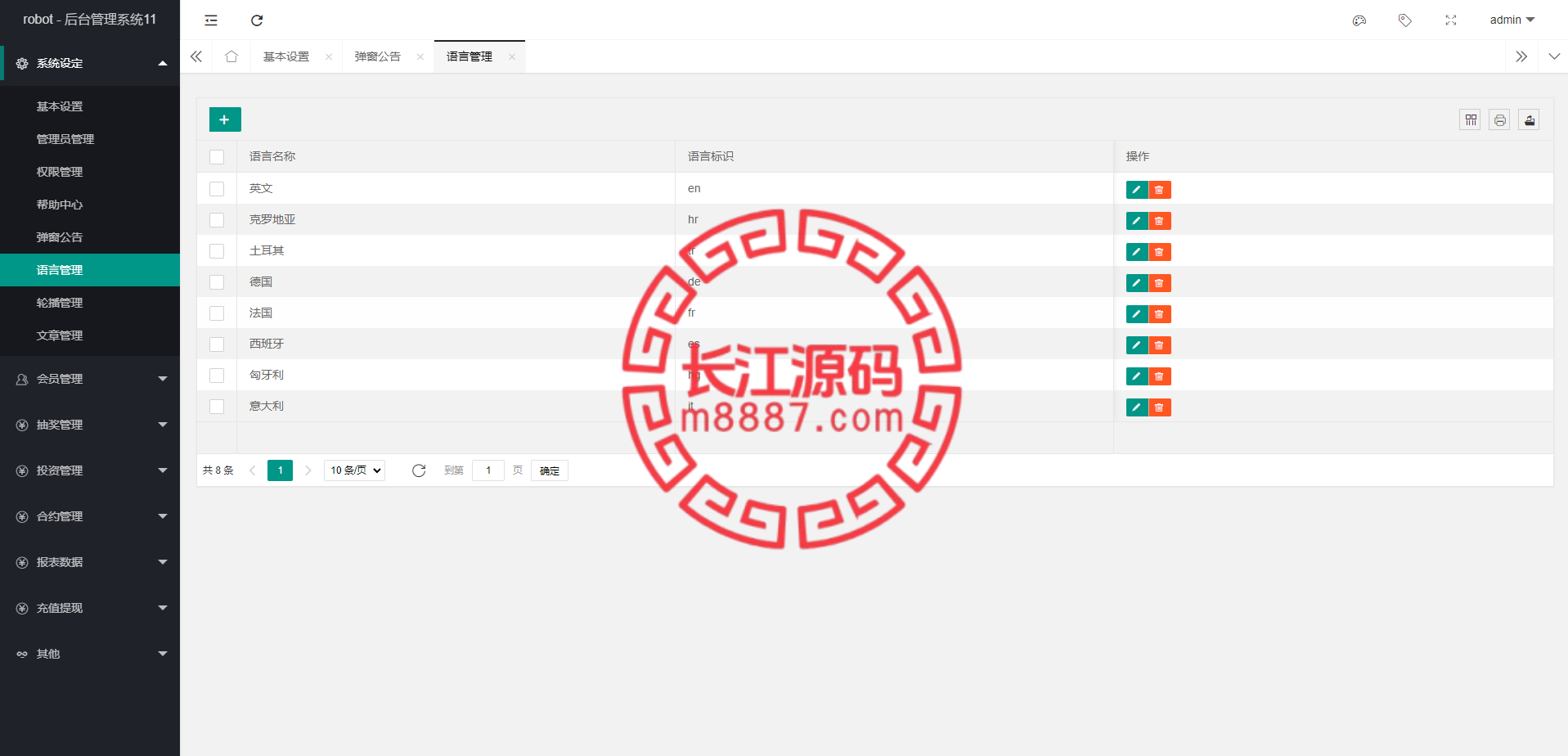Toggle the select-all header checkbox
This screenshot has height=756, width=1568.
(x=217, y=157)
